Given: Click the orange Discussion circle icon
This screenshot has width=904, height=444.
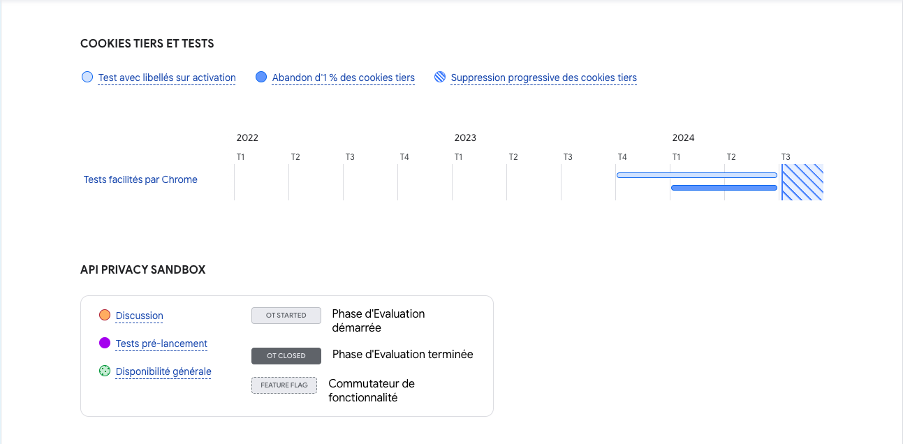Looking at the screenshot, I should 105,316.
